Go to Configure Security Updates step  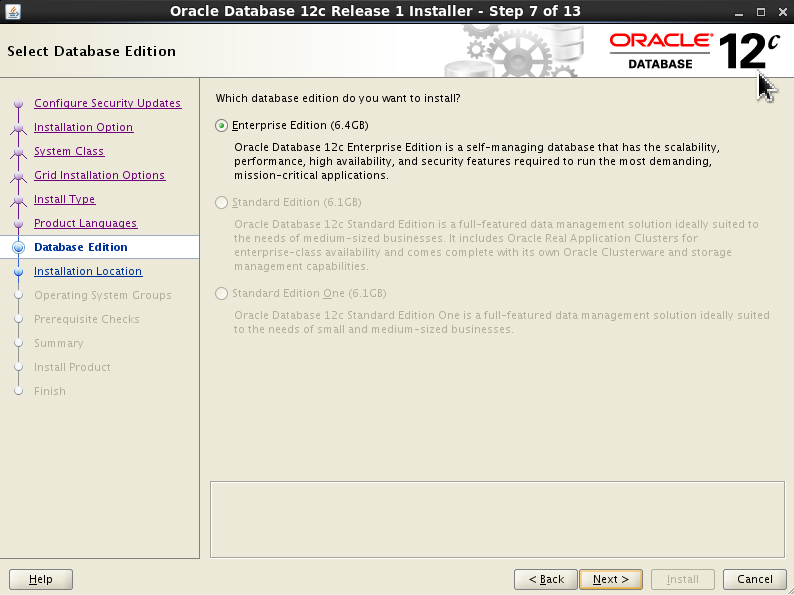107,103
